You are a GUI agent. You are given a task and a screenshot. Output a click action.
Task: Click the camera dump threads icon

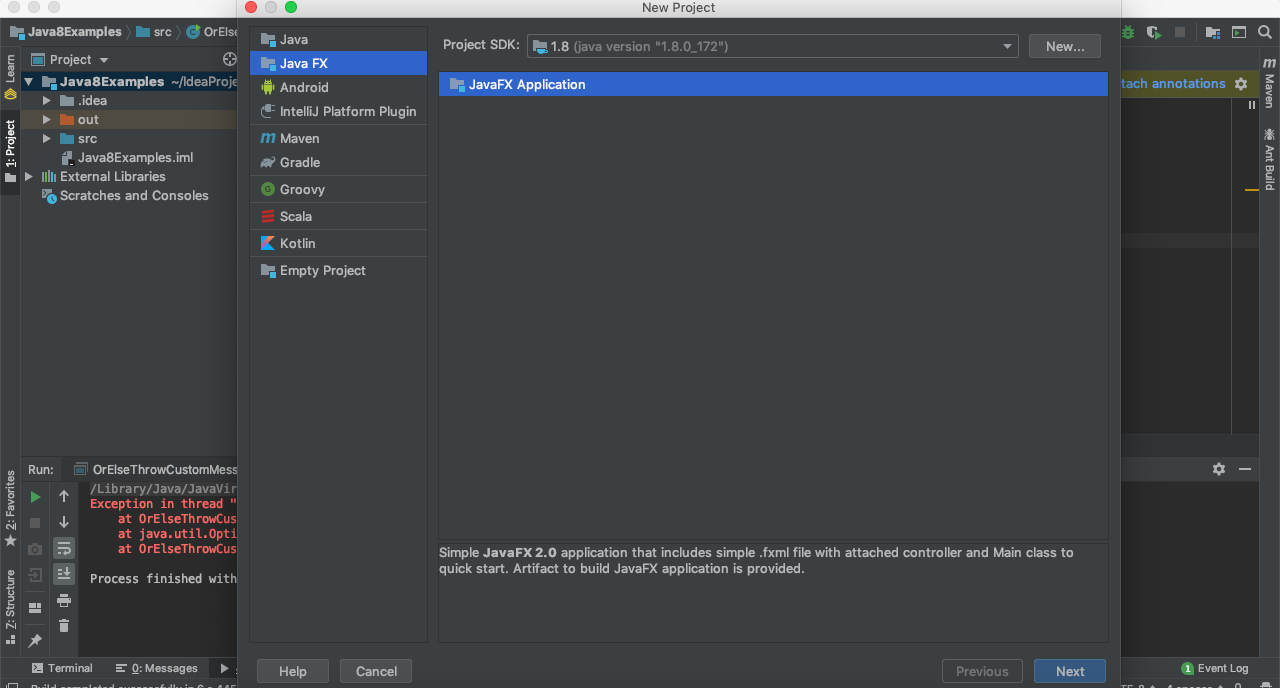point(35,549)
